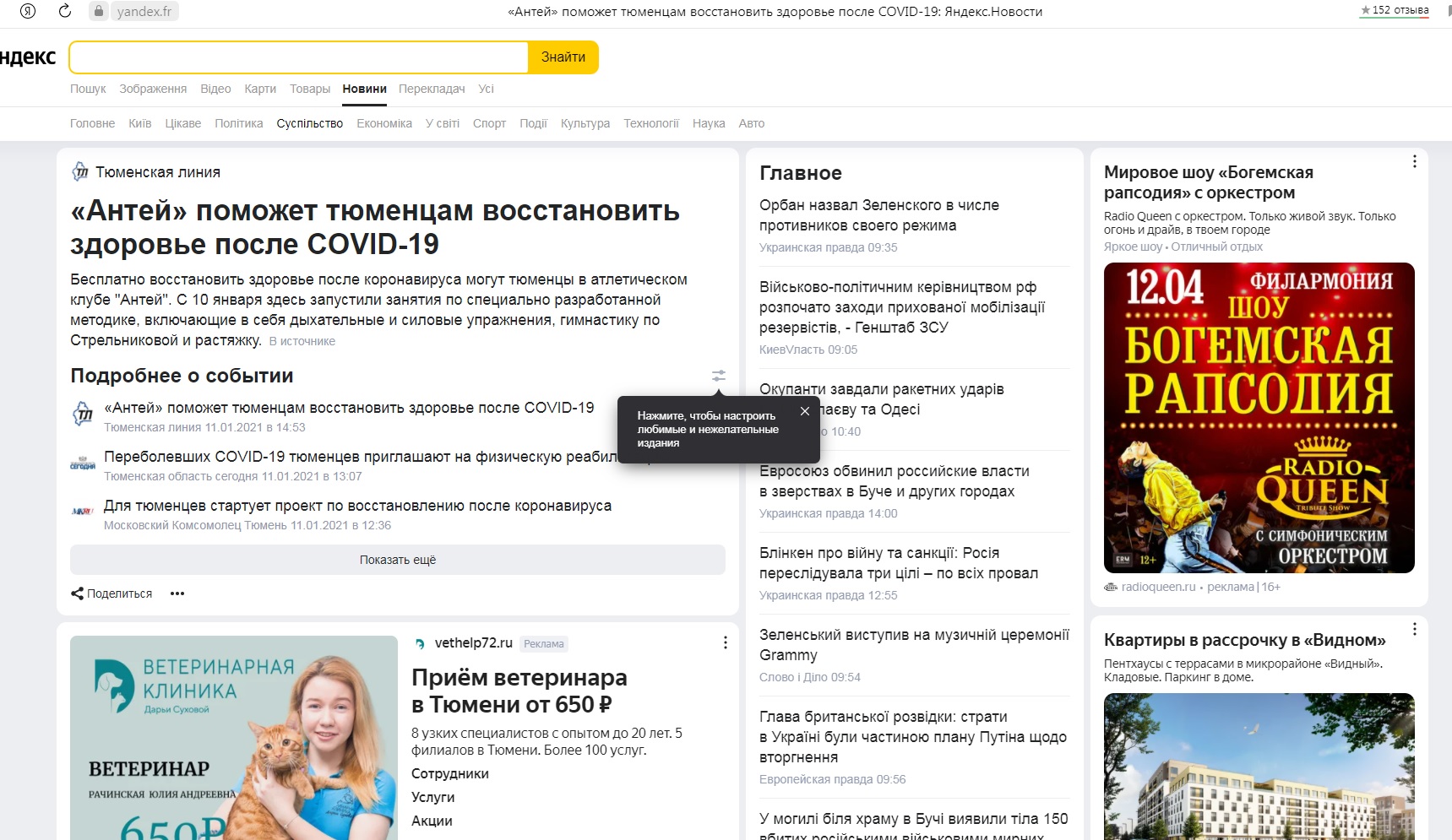1452x840 pixels.
Task: Open the В источнике link
Action: point(302,341)
